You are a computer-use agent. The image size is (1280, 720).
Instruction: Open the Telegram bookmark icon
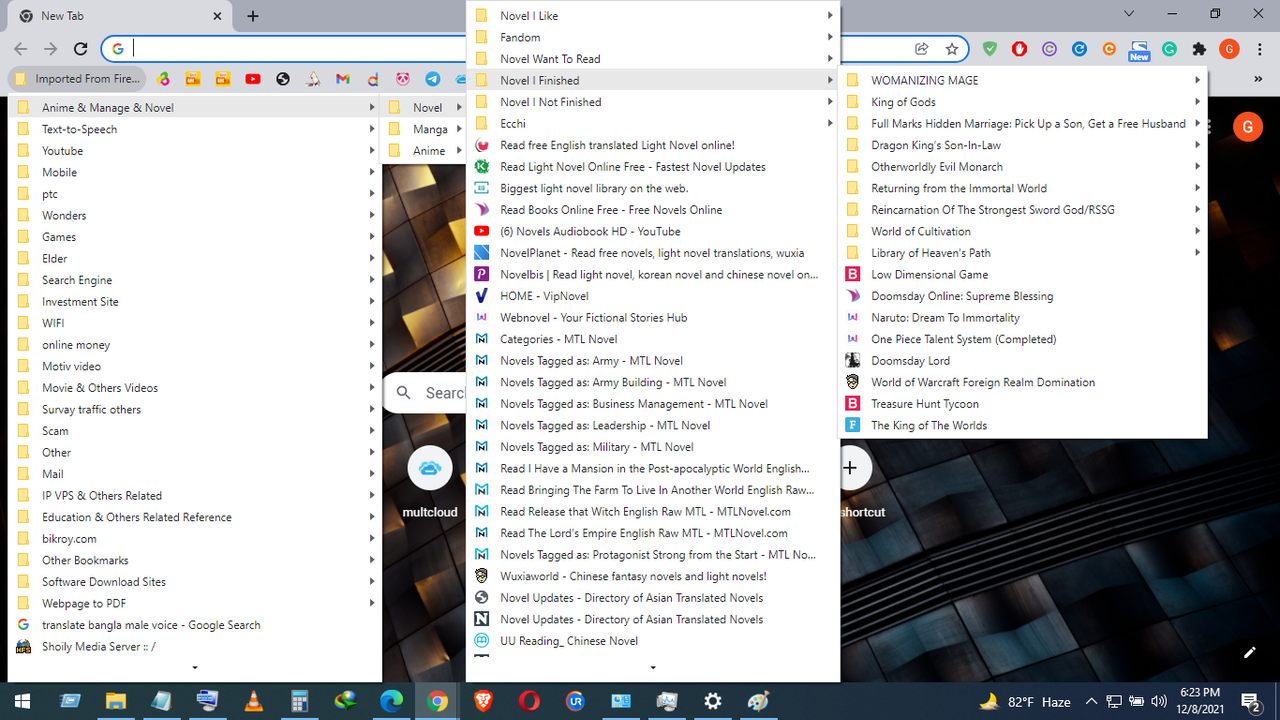[432, 79]
